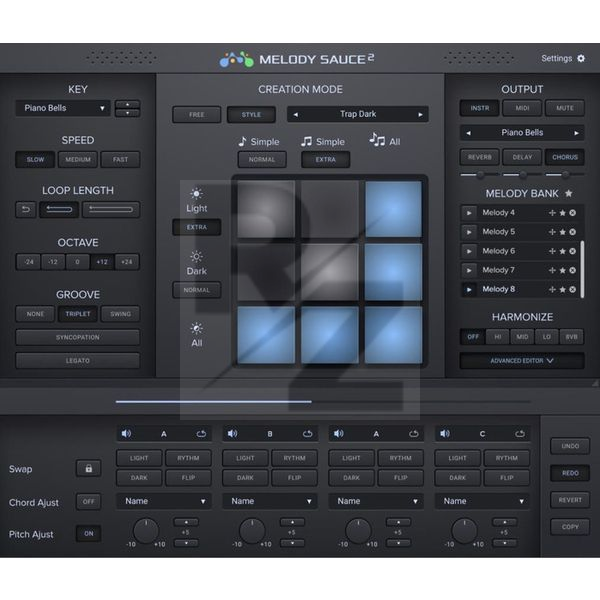Open Name dropdown under second section A
This screenshot has width=600, height=600.
[x=376, y=501]
